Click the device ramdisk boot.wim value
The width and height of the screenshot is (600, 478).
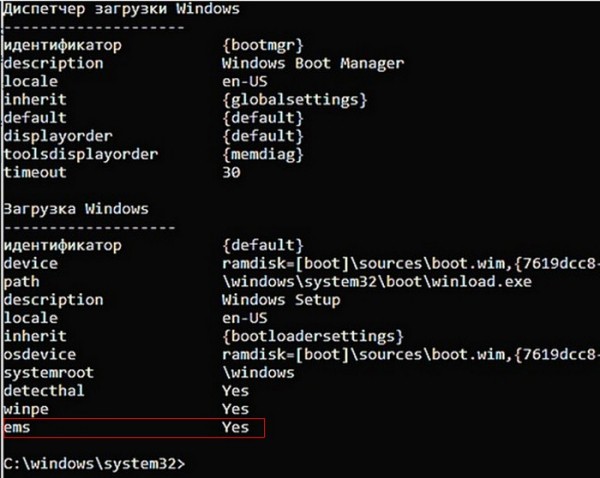pyautogui.click(x=409, y=264)
